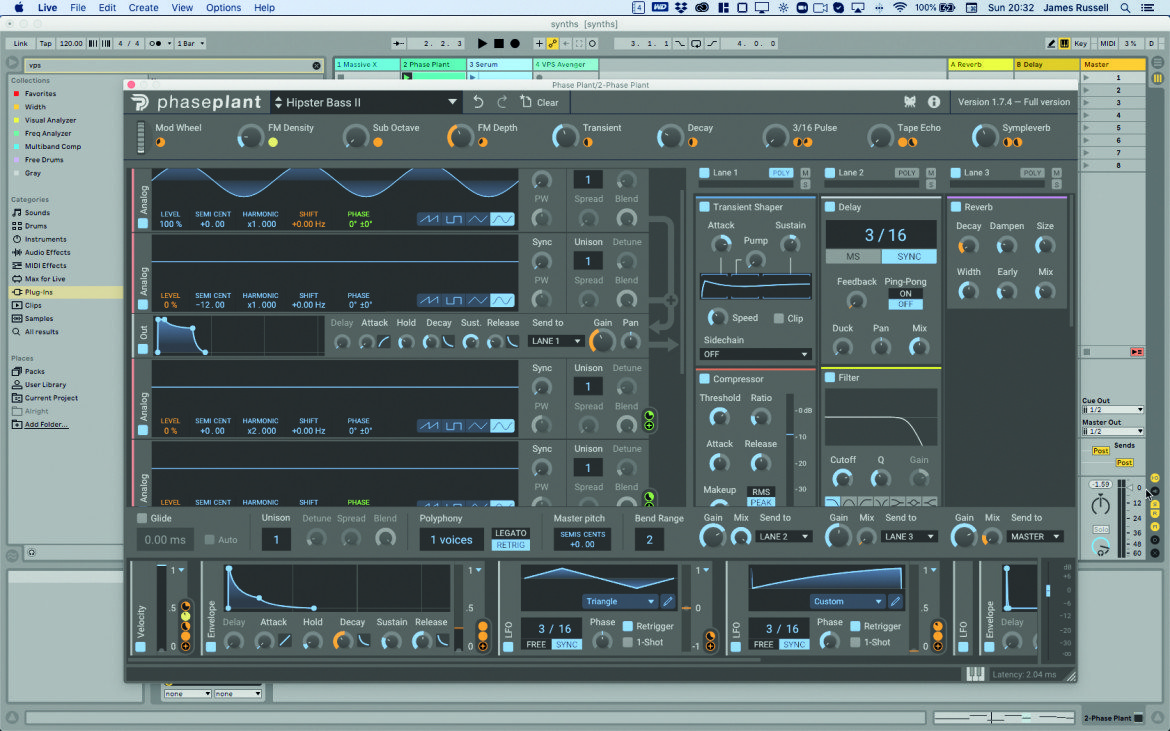Click the keyboard icon near Latency readout
Screen dimensions: 1170x731
point(975,674)
